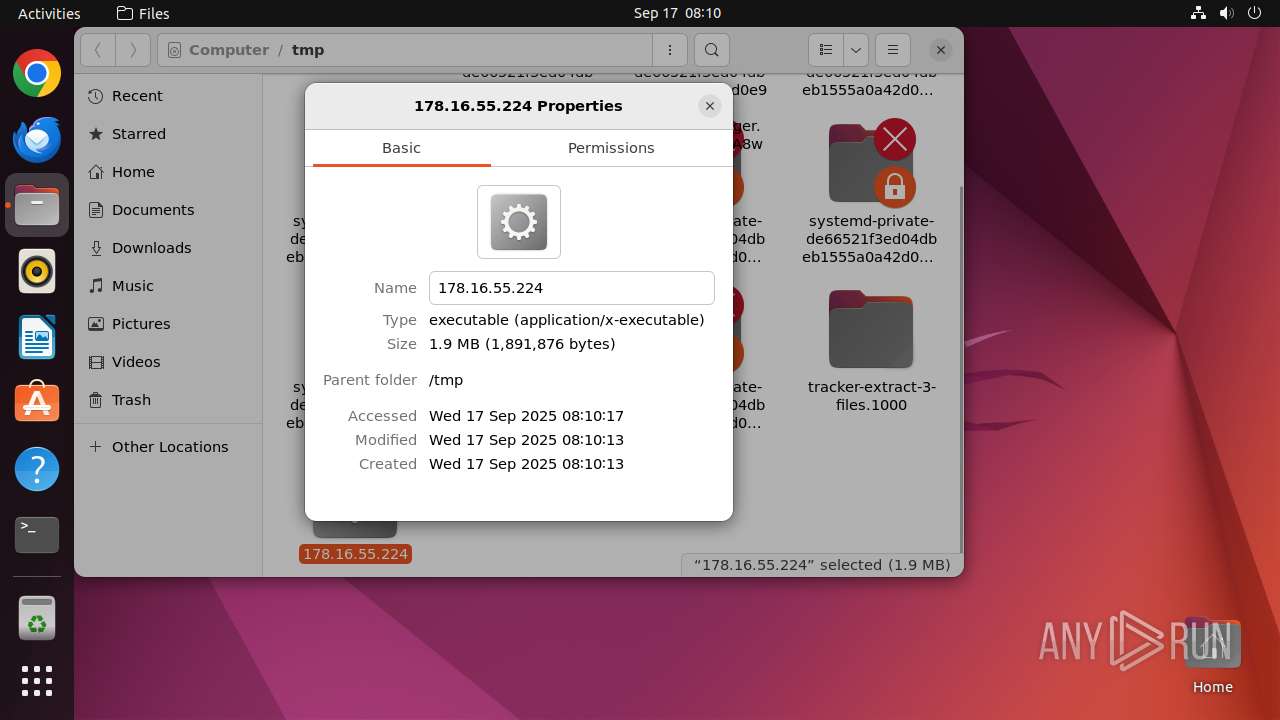Open the Home desktop icon
1280x720 pixels.
tap(1212, 656)
